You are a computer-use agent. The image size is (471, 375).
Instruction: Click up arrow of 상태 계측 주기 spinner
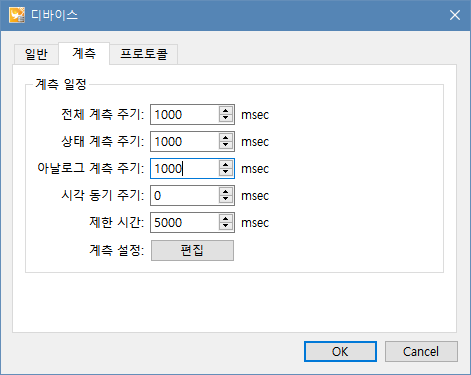click(226, 138)
